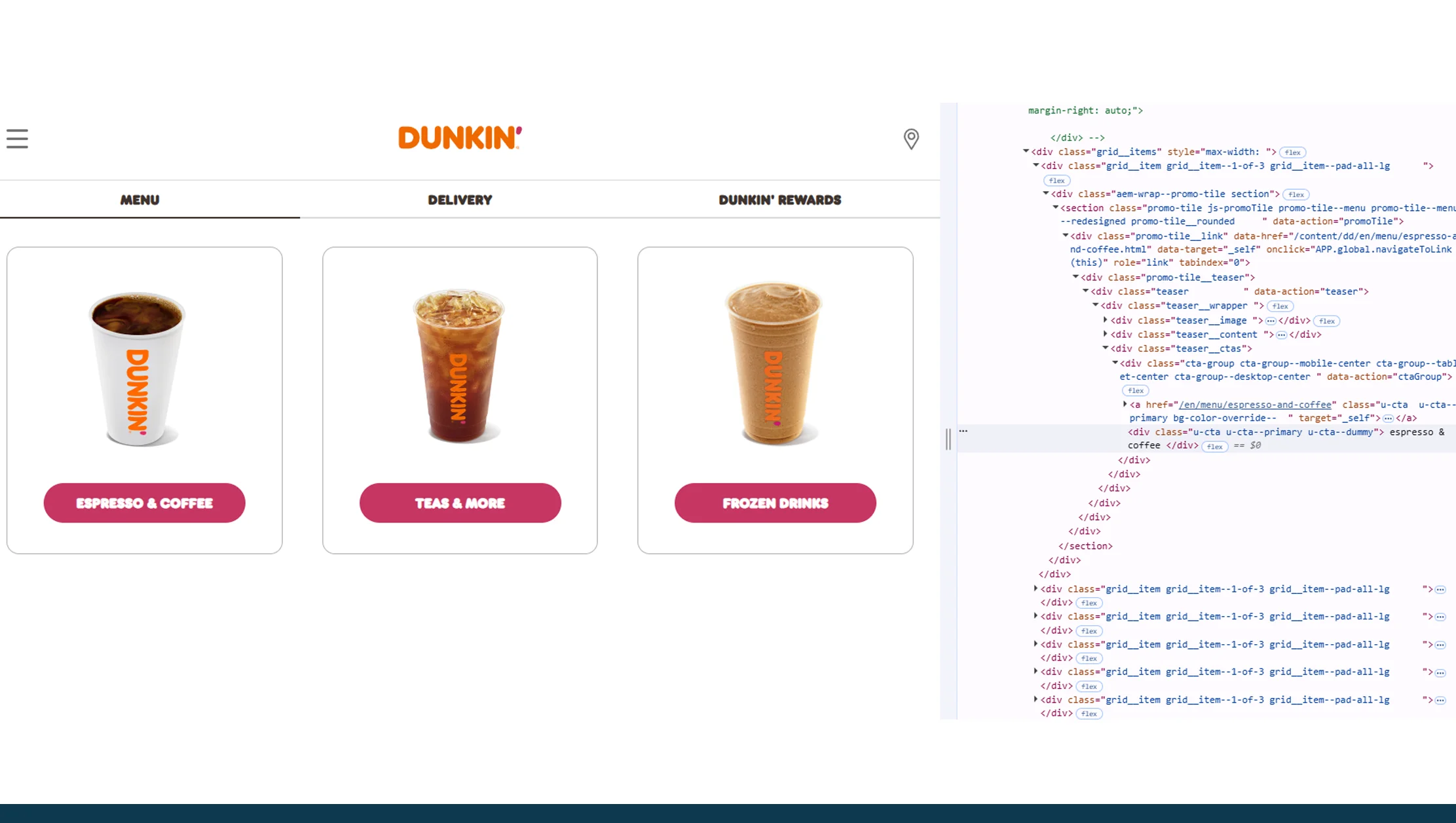Follow the /en/menu/espresso-and-coffee href link

(x=1255, y=405)
